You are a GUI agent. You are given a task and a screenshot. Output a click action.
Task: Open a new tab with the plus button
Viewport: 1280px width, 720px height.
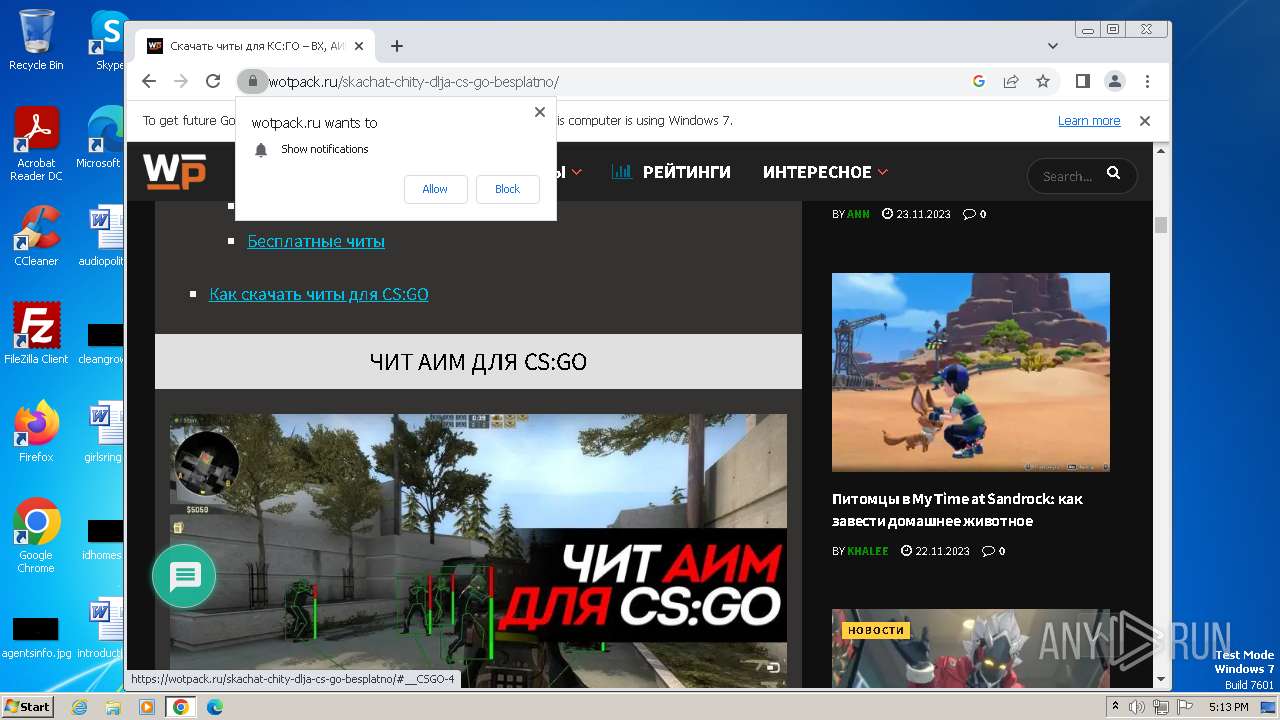point(397,46)
